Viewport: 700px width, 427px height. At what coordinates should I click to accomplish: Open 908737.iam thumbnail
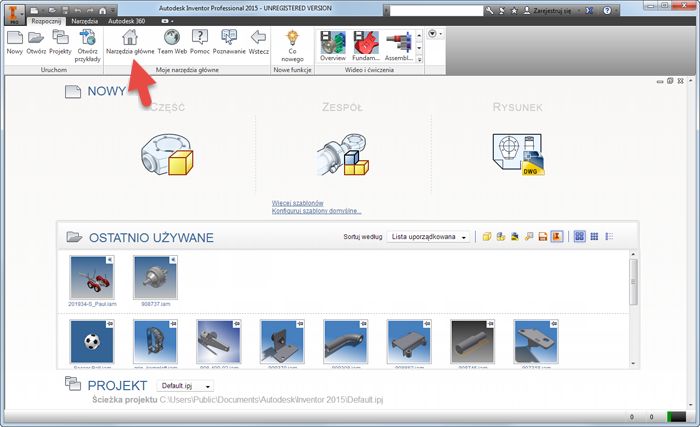pyautogui.click(x=155, y=277)
